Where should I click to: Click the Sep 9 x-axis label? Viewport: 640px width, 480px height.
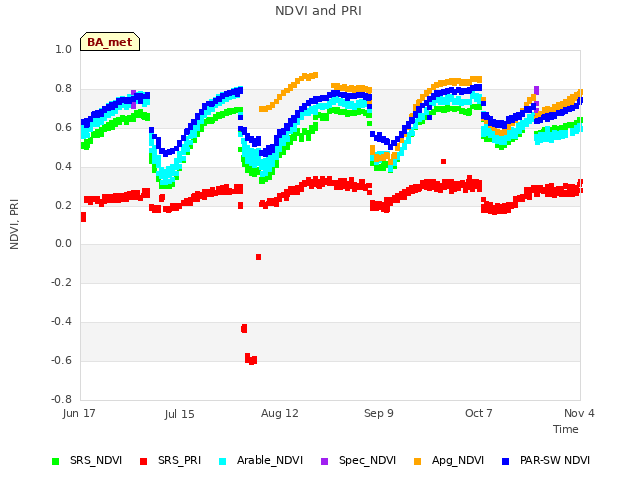coord(379,413)
